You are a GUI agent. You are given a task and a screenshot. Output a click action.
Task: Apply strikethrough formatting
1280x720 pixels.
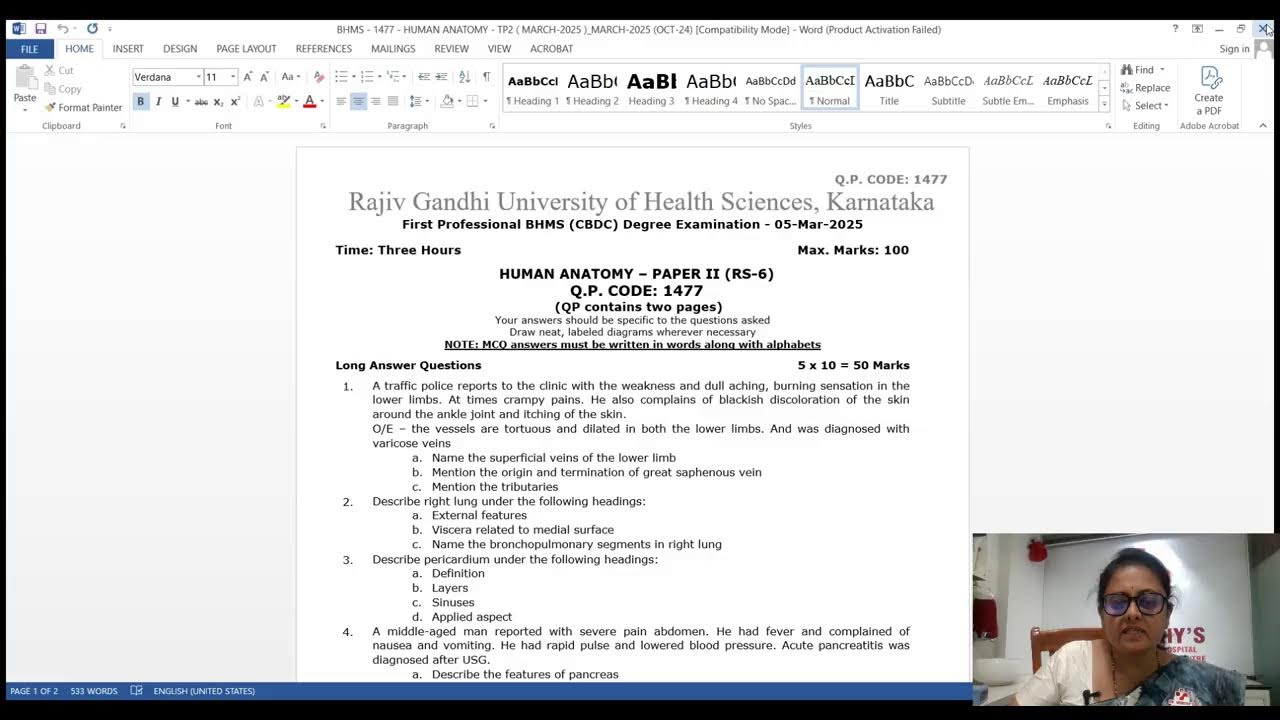point(201,101)
